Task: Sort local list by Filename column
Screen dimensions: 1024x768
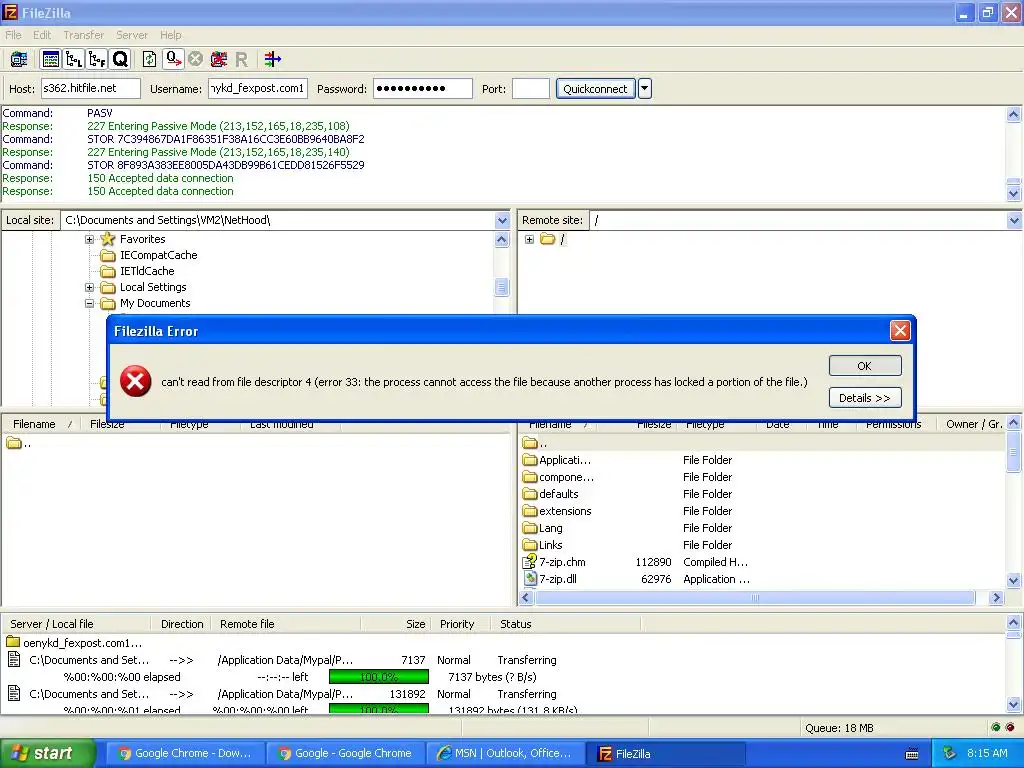Action: point(42,424)
